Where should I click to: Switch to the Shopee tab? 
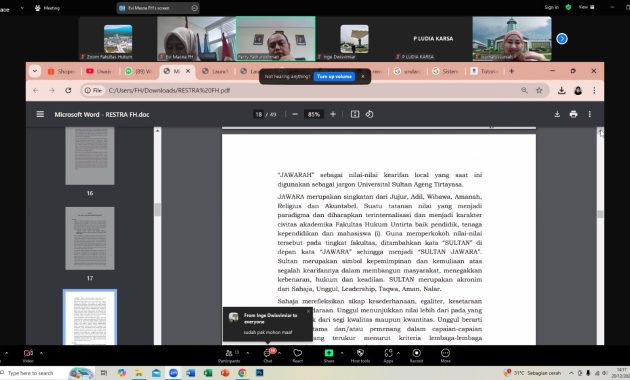pos(61,71)
